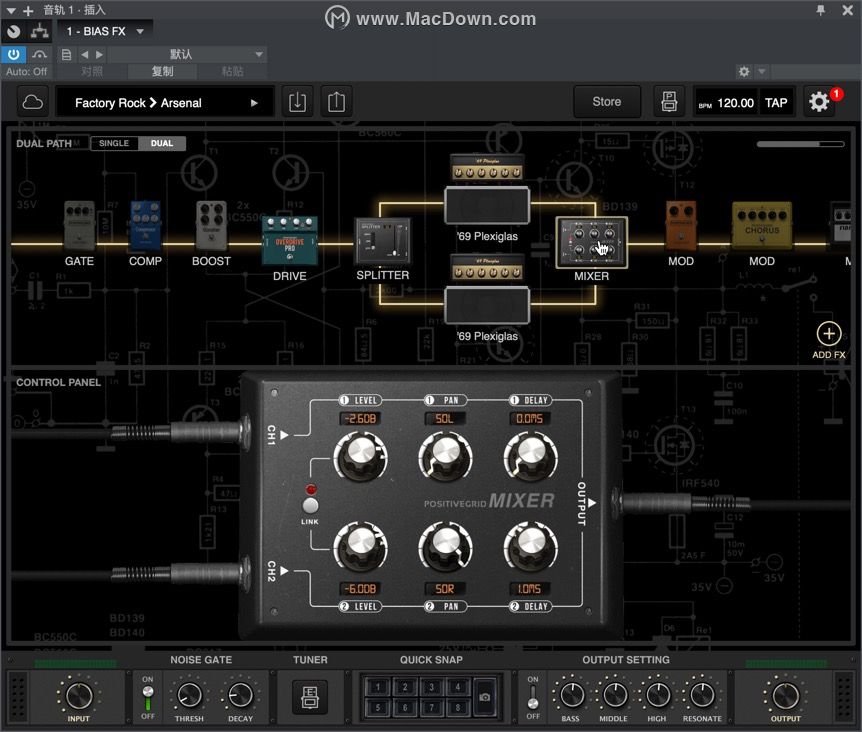Screen dimensions: 862x732
Task: Click 对照 compare button
Action: 92,71
